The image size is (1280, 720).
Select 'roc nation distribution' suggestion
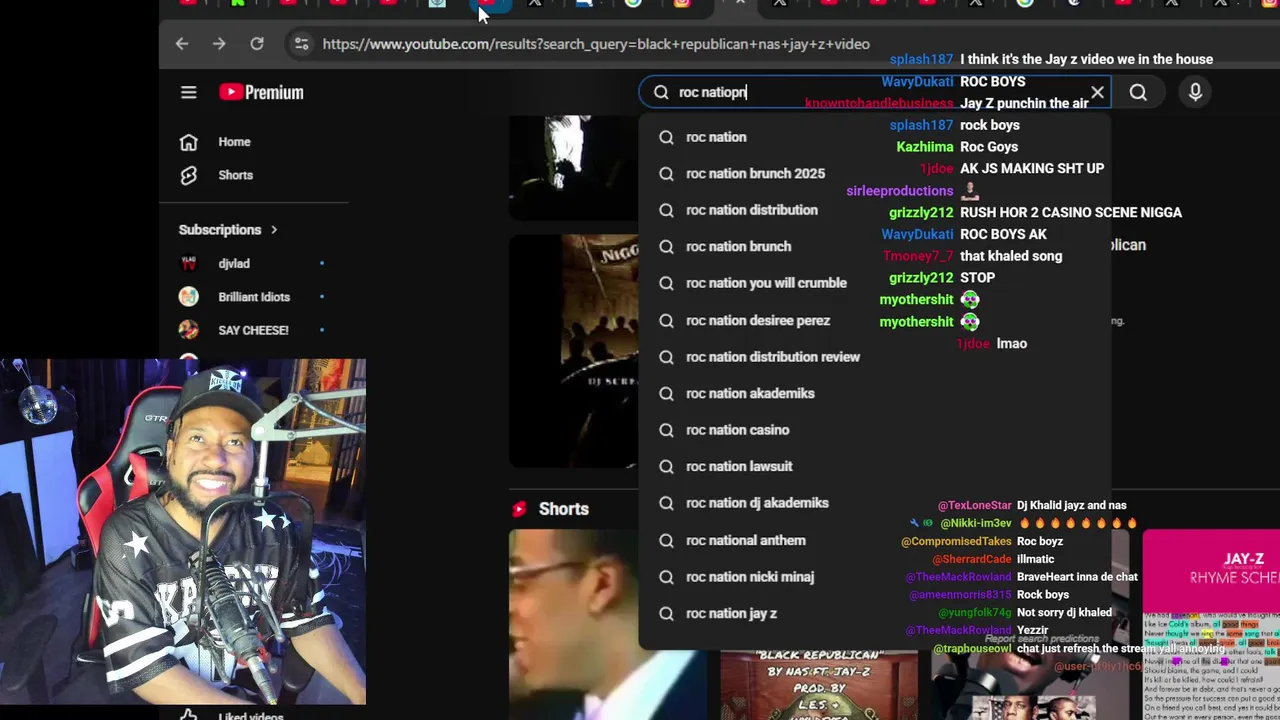[x=875, y=210]
